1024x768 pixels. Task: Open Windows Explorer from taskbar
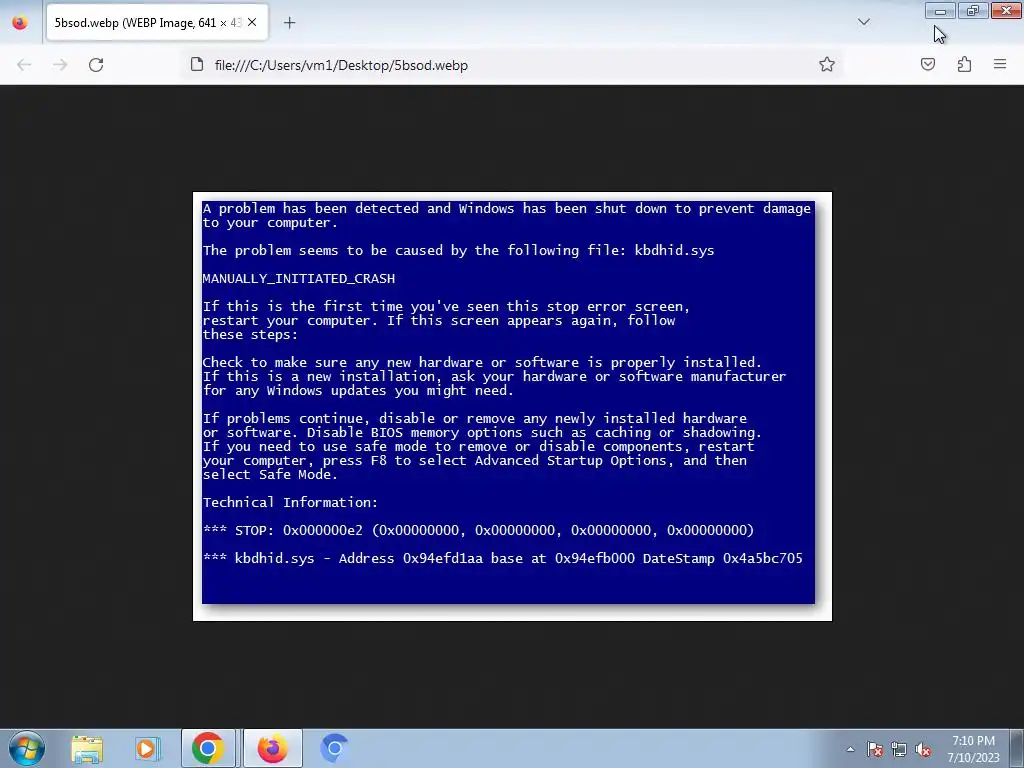(x=87, y=749)
